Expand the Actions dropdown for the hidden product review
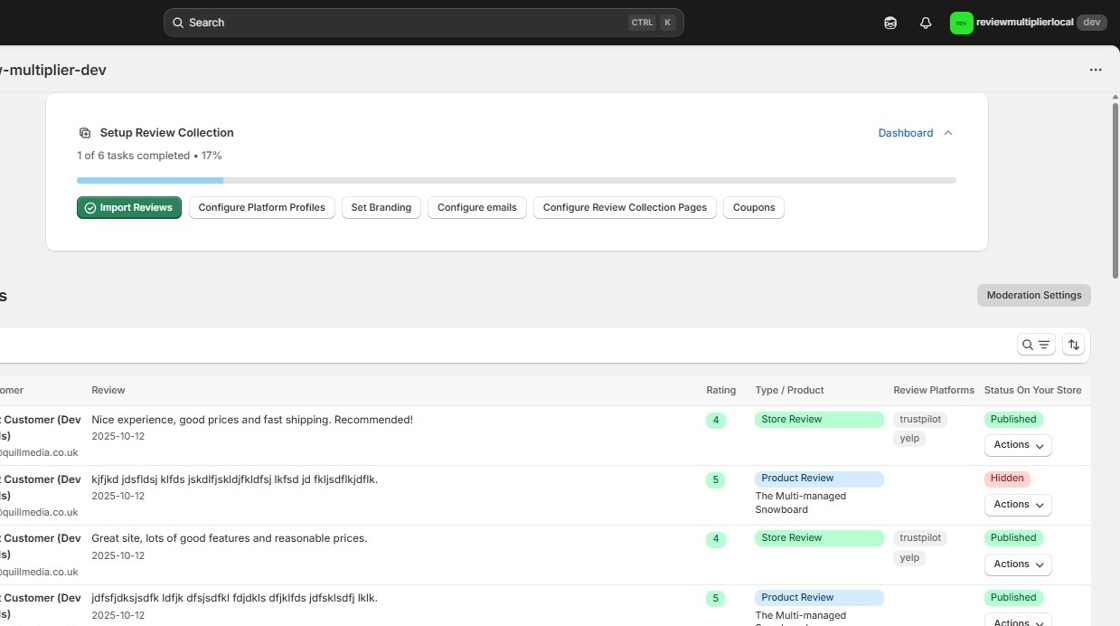Viewport: 1120px width, 626px height. pos(1017,504)
